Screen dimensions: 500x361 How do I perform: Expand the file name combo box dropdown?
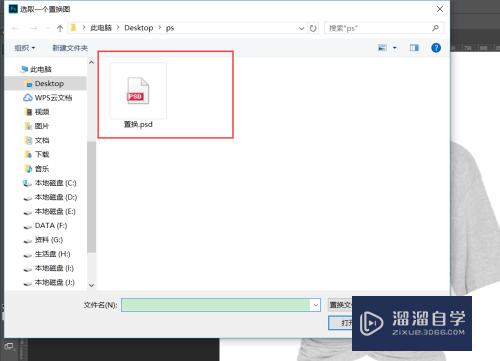[x=315, y=305]
